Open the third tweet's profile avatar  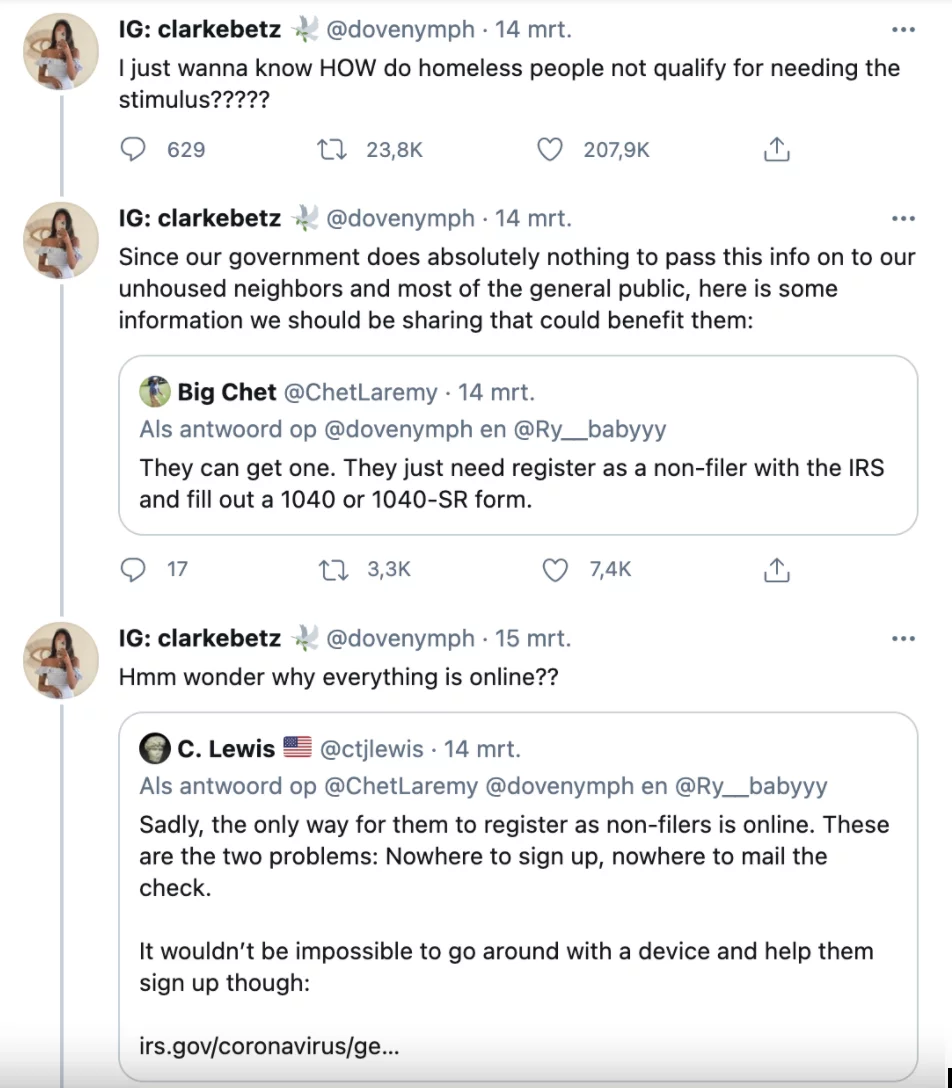[x=60, y=660]
